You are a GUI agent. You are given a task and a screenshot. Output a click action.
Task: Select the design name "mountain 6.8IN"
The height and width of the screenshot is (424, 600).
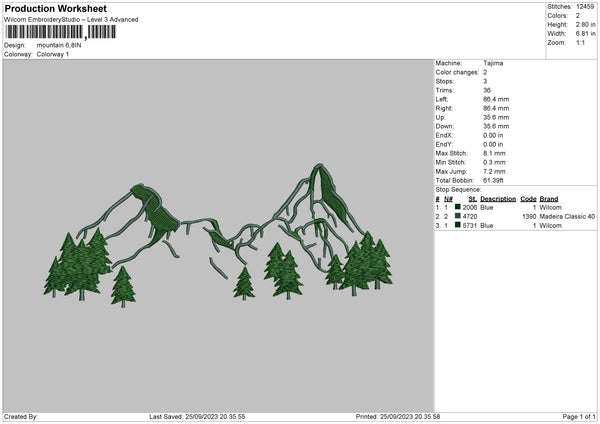click(x=59, y=45)
